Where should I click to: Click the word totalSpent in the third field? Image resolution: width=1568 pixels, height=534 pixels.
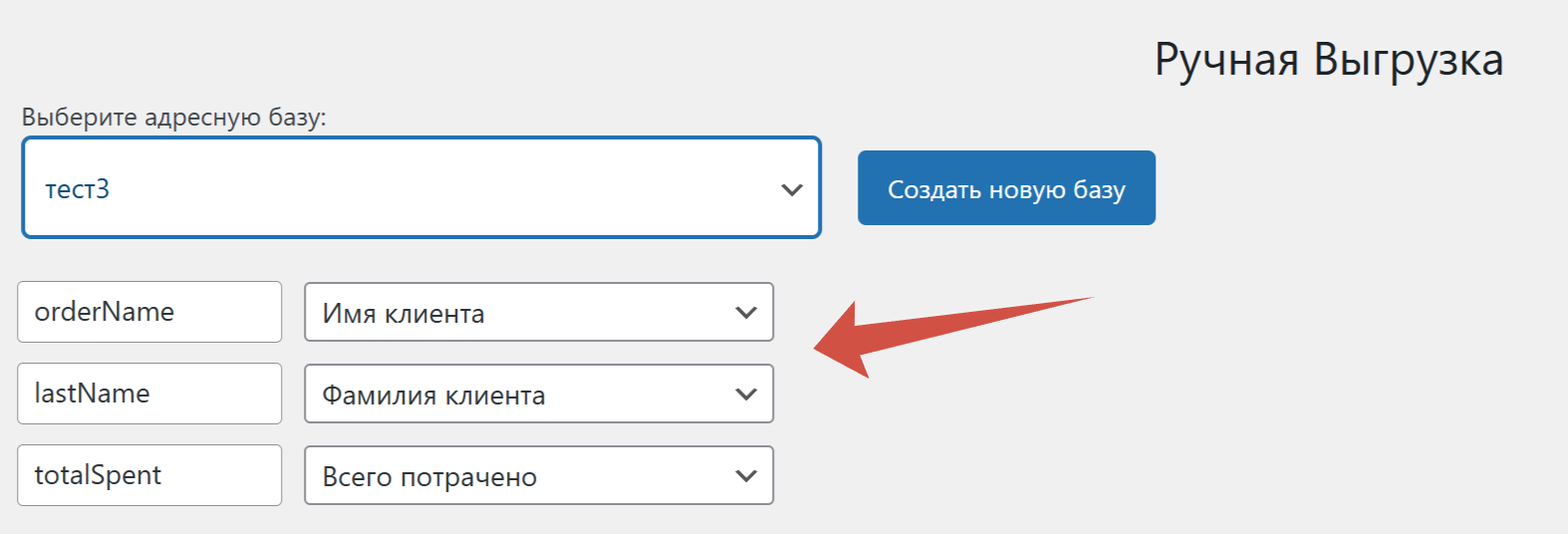[98, 475]
